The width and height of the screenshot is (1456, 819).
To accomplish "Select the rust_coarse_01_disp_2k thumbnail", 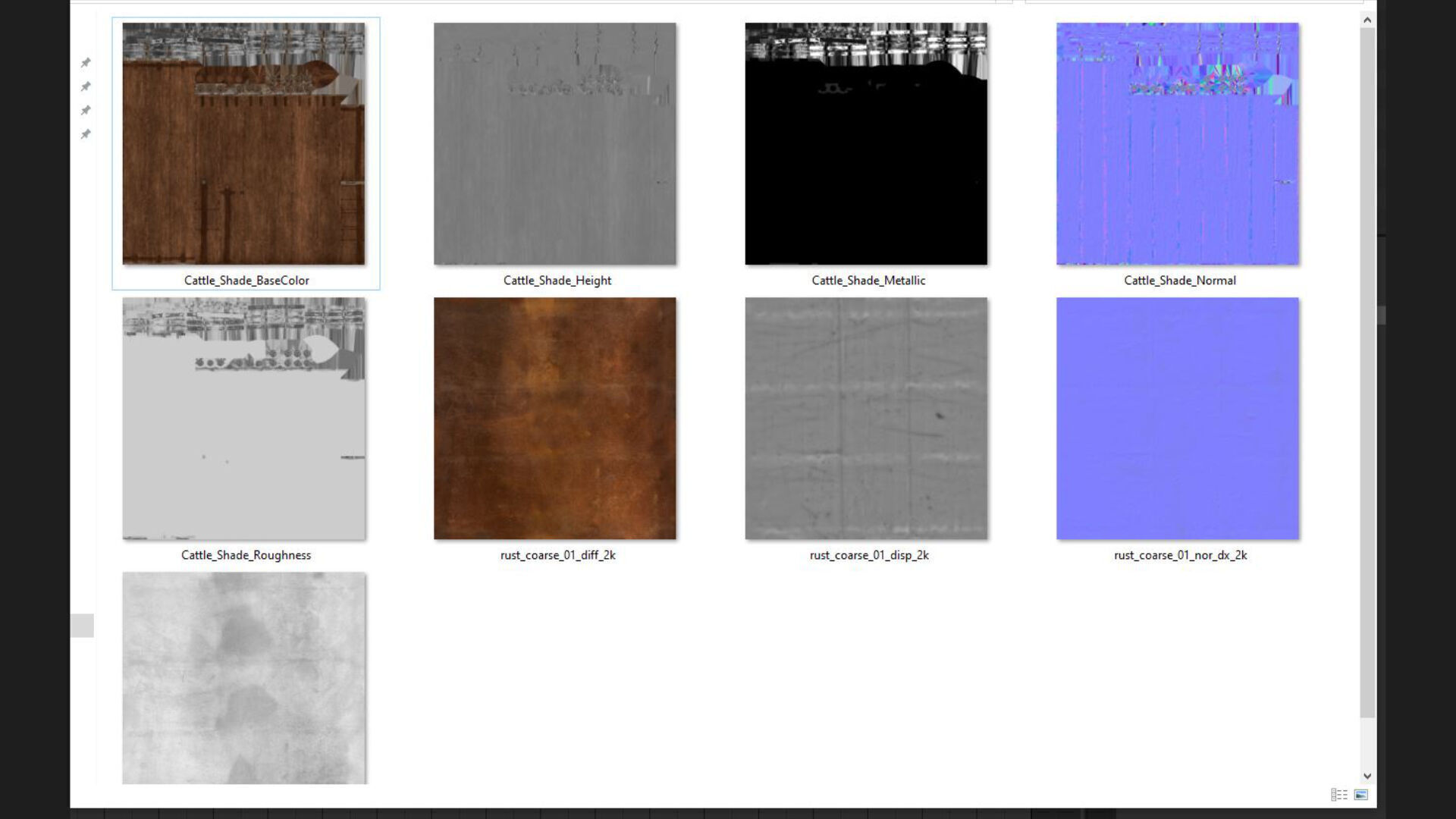I will pyautogui.click(x=866, y=419).
